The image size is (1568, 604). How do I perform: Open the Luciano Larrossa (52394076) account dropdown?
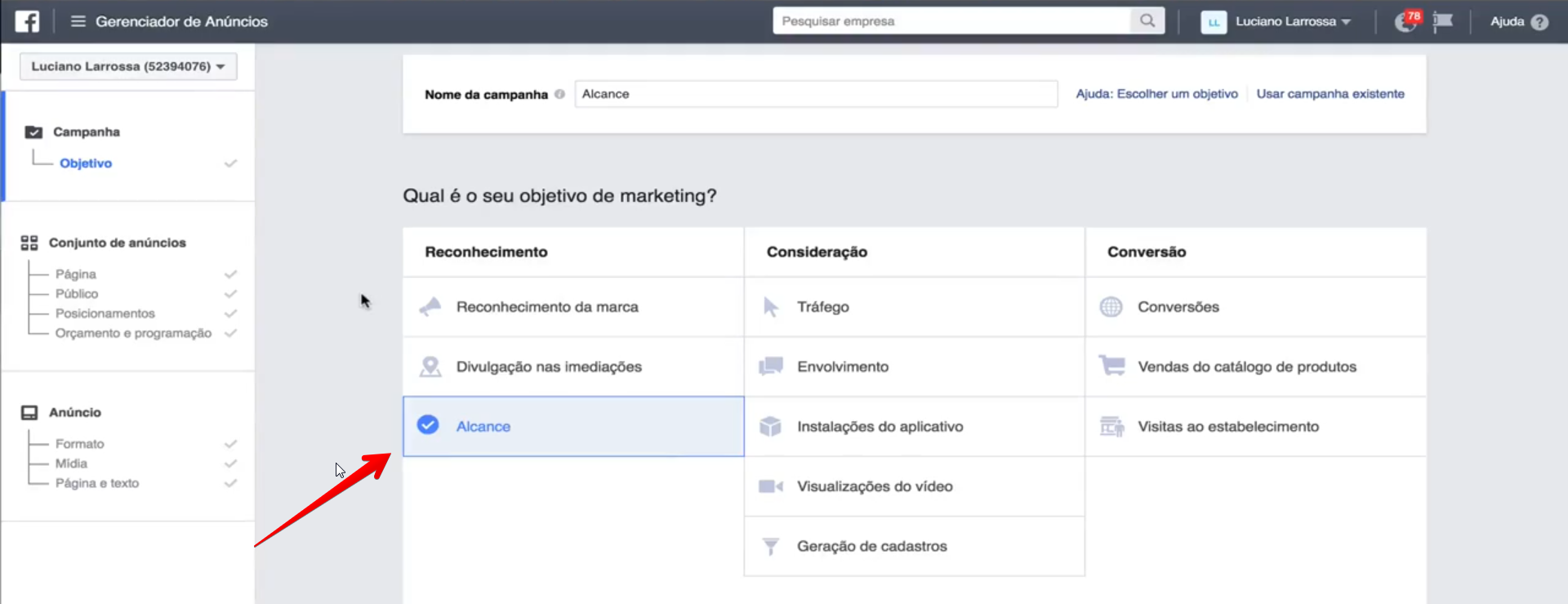[x=128, y=66]
